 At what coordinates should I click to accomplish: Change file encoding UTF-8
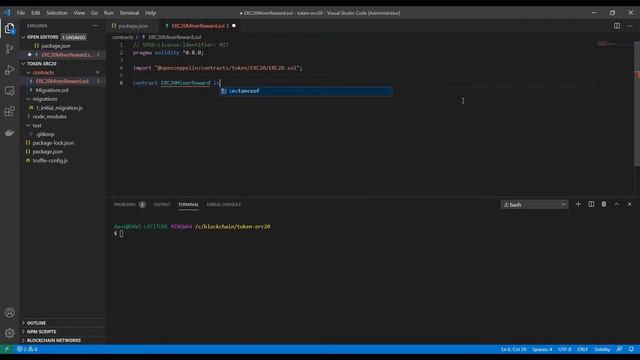tap(564, 349)
